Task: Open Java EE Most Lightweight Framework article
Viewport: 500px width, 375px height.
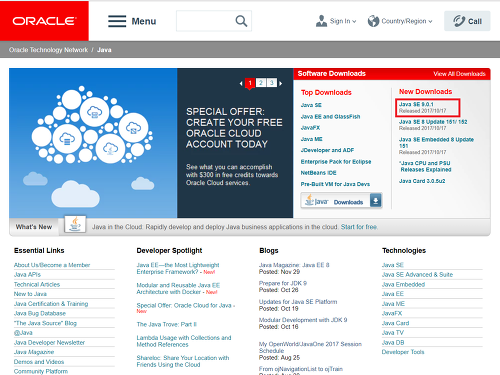Action: click(x=178, y=268)
